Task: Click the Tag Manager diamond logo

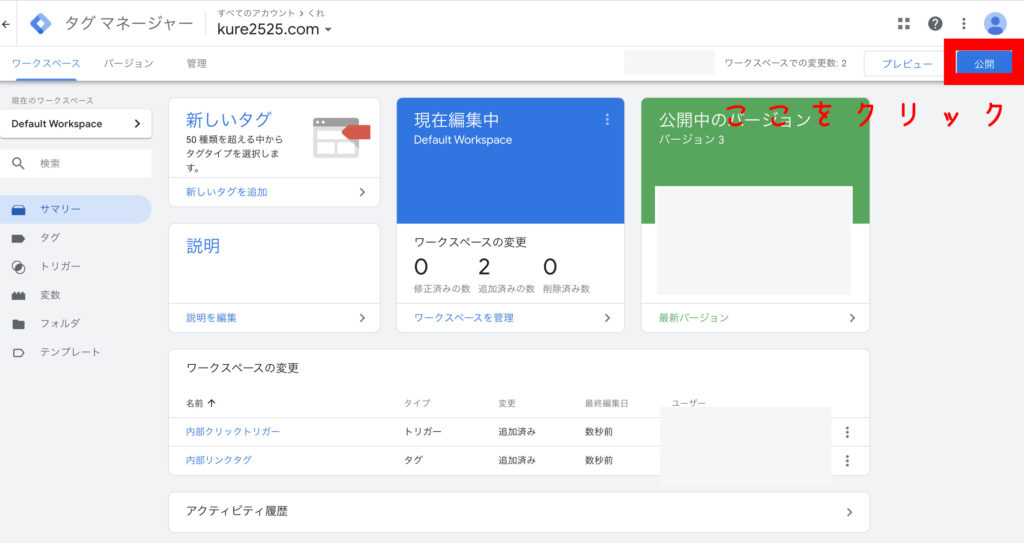Action: pos(40,24)
